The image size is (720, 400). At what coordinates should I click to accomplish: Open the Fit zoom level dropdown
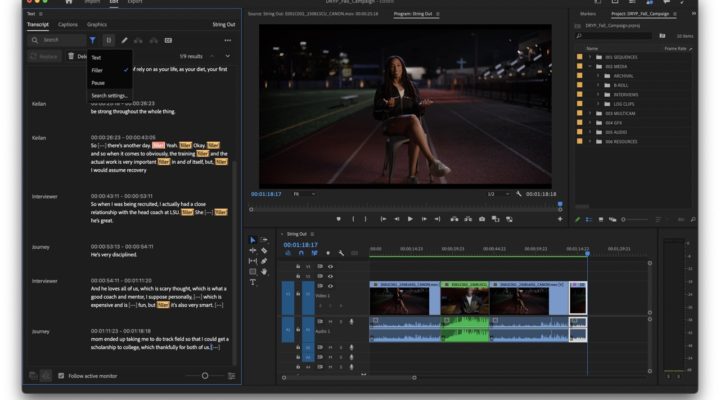pos(304,194)
